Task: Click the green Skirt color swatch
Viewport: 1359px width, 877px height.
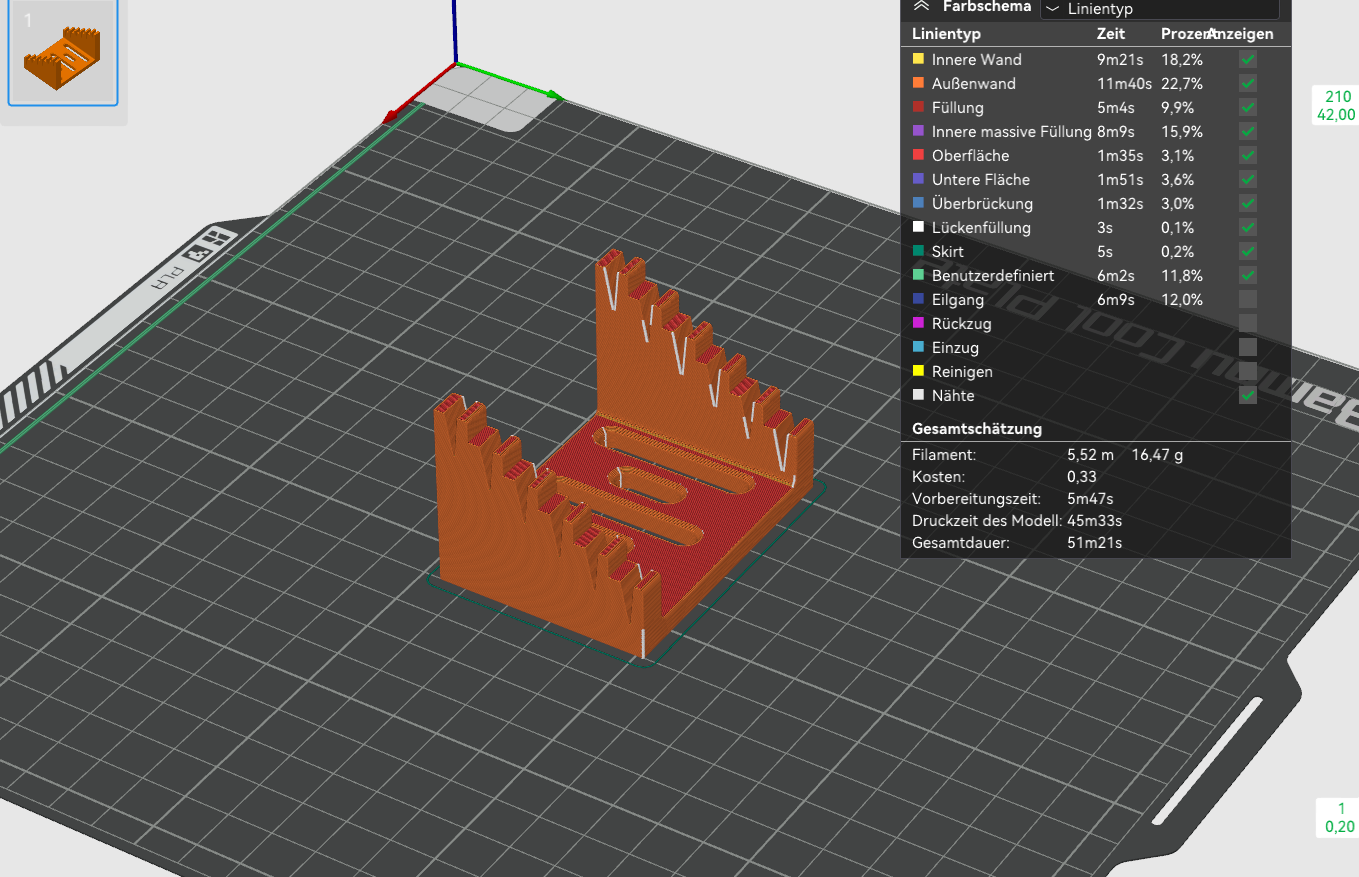Action: click(918, 251)
